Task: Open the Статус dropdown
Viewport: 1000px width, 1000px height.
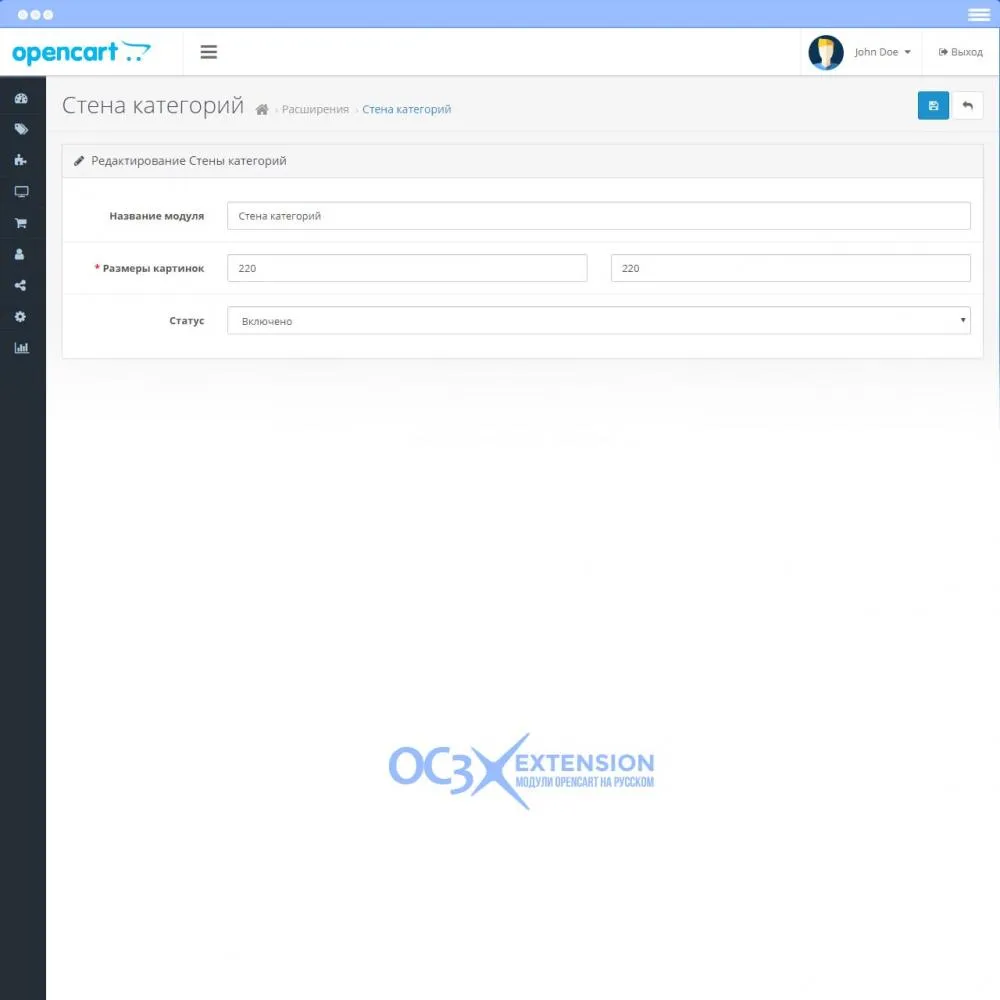Action: click(x=598, y=321)
